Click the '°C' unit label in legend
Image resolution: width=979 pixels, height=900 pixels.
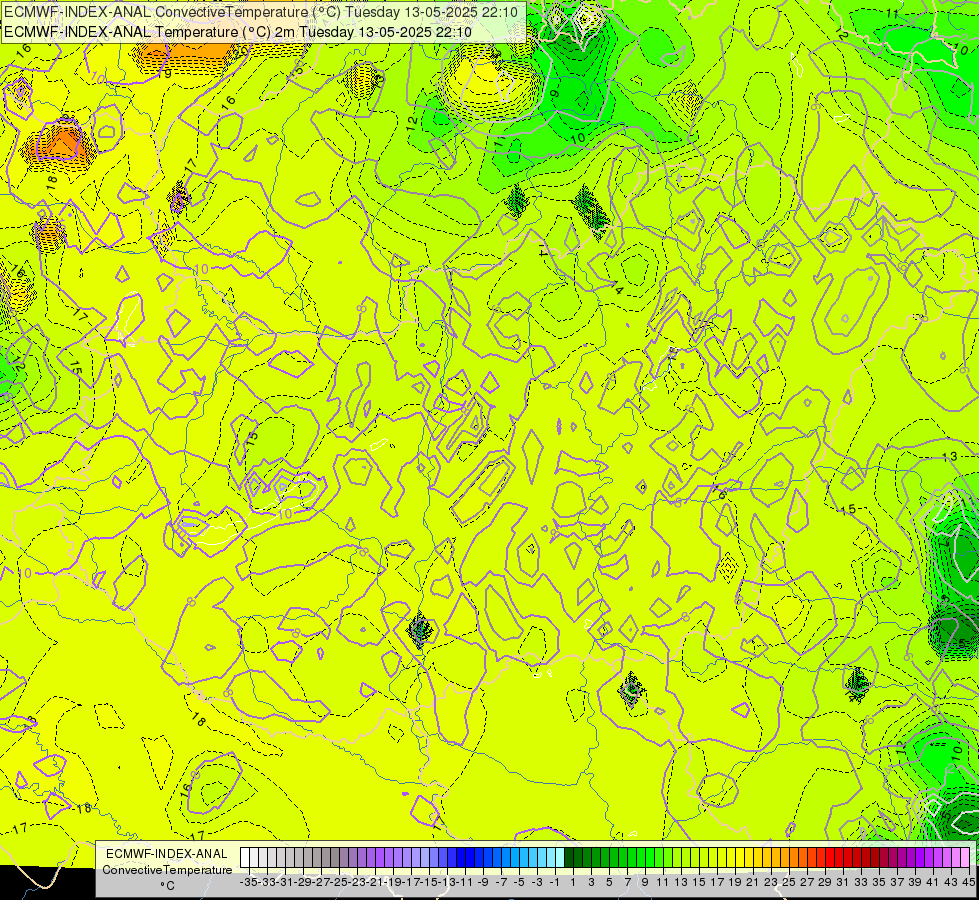coord(167,886)
